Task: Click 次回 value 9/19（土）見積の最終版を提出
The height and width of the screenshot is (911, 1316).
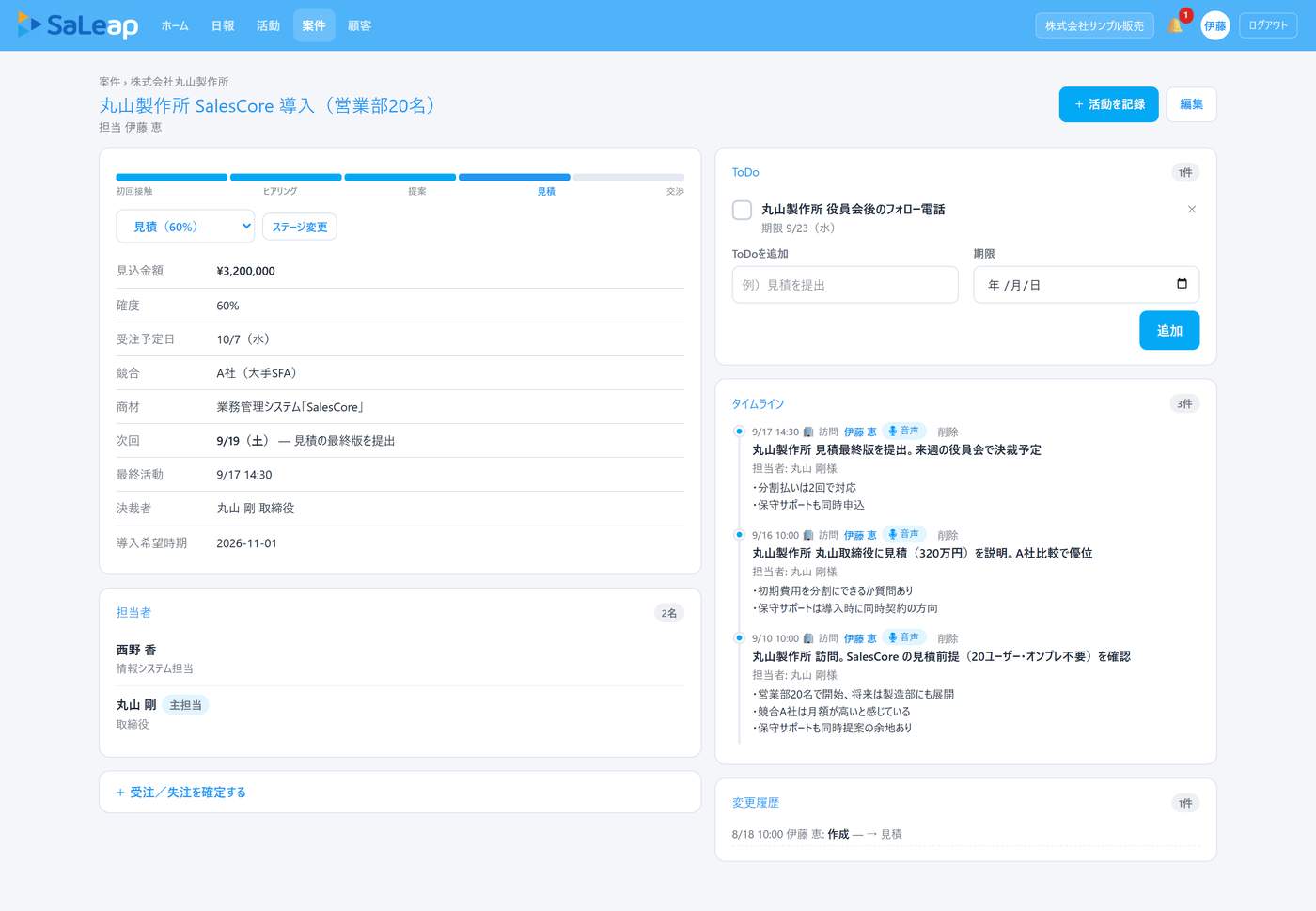Action: point(305,441)
